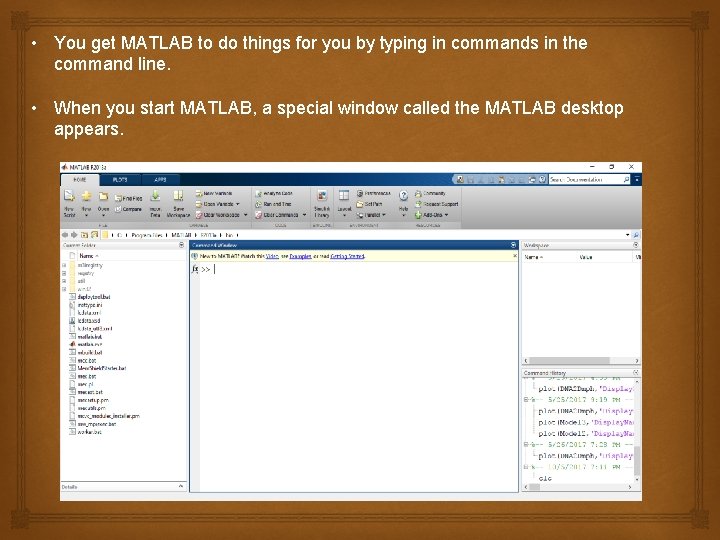Screen dimensions: 720x540
Task: Click the address bar search icon
Action: coord(636,235)
